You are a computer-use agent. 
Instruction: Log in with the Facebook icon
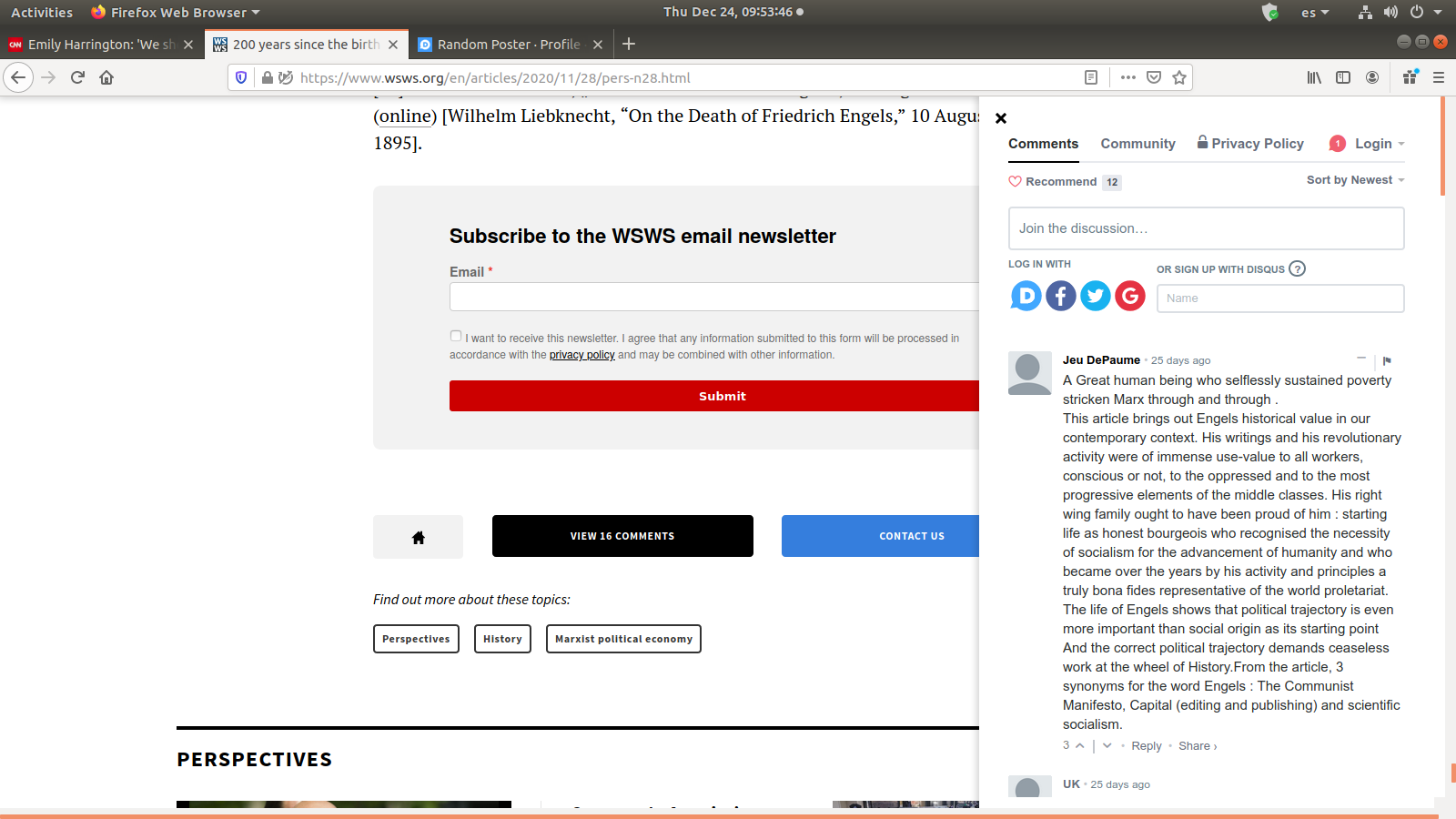(x=1060, y=296)
